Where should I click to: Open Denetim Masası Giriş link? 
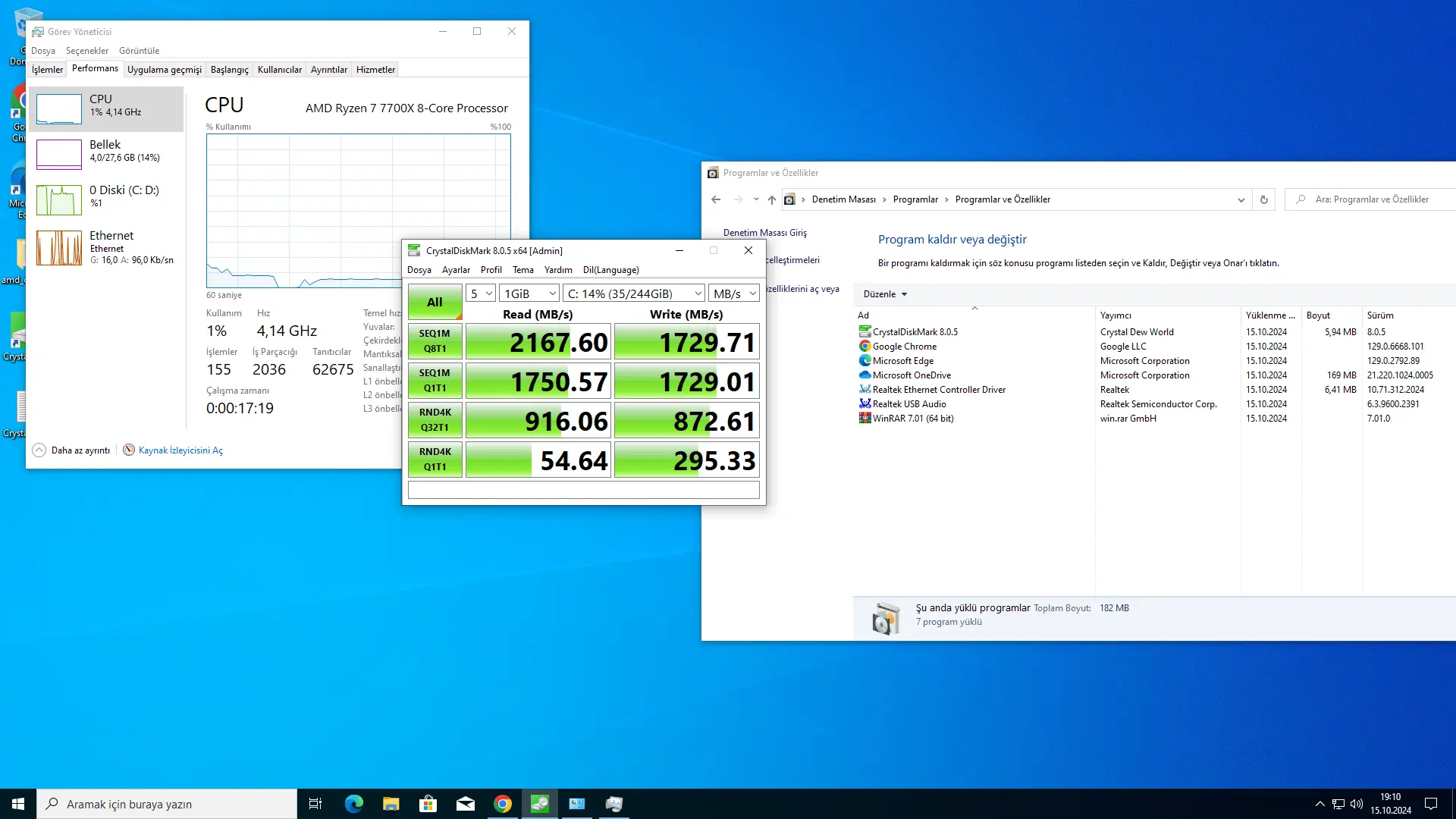point(764,233)
